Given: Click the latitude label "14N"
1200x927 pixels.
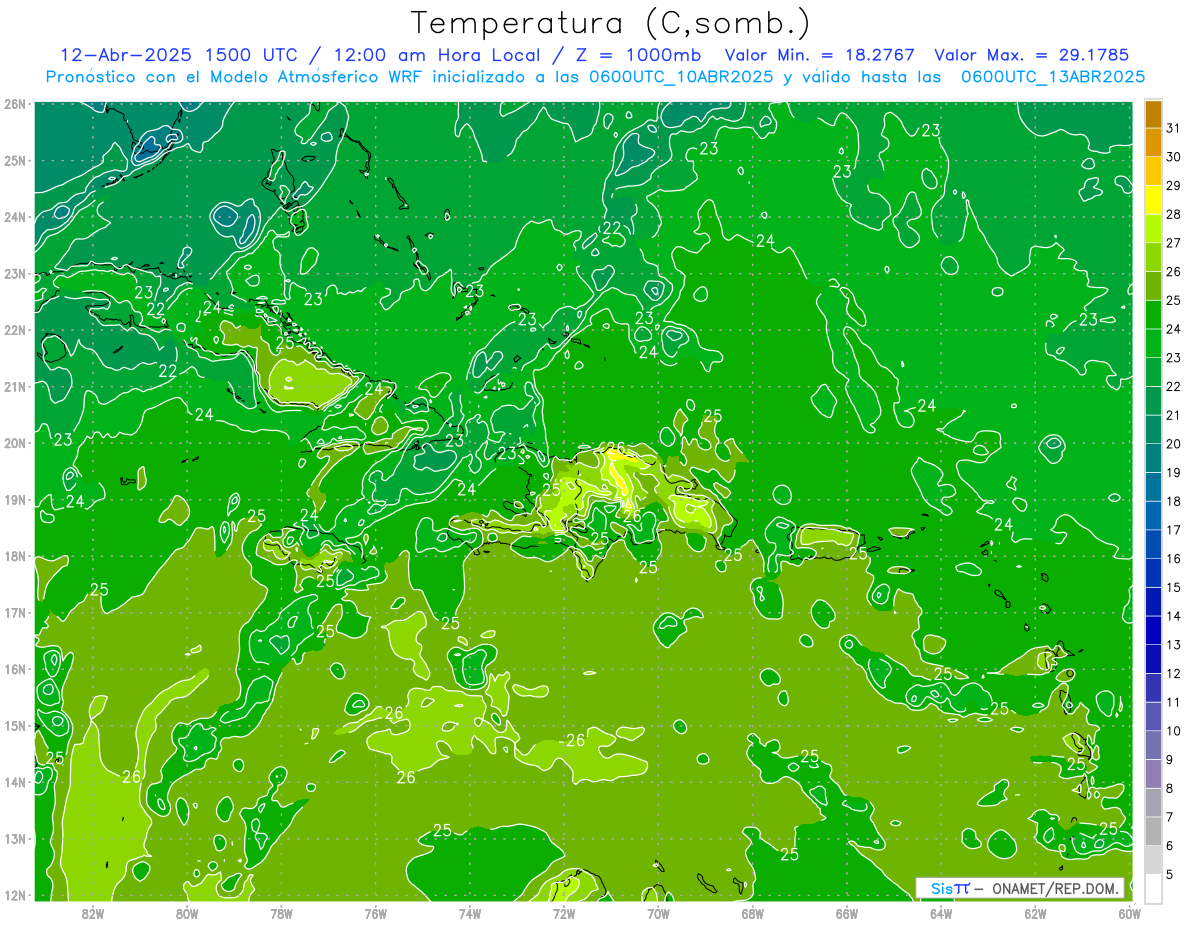Looking at the screenshot, I should click(x=14, y=782).
